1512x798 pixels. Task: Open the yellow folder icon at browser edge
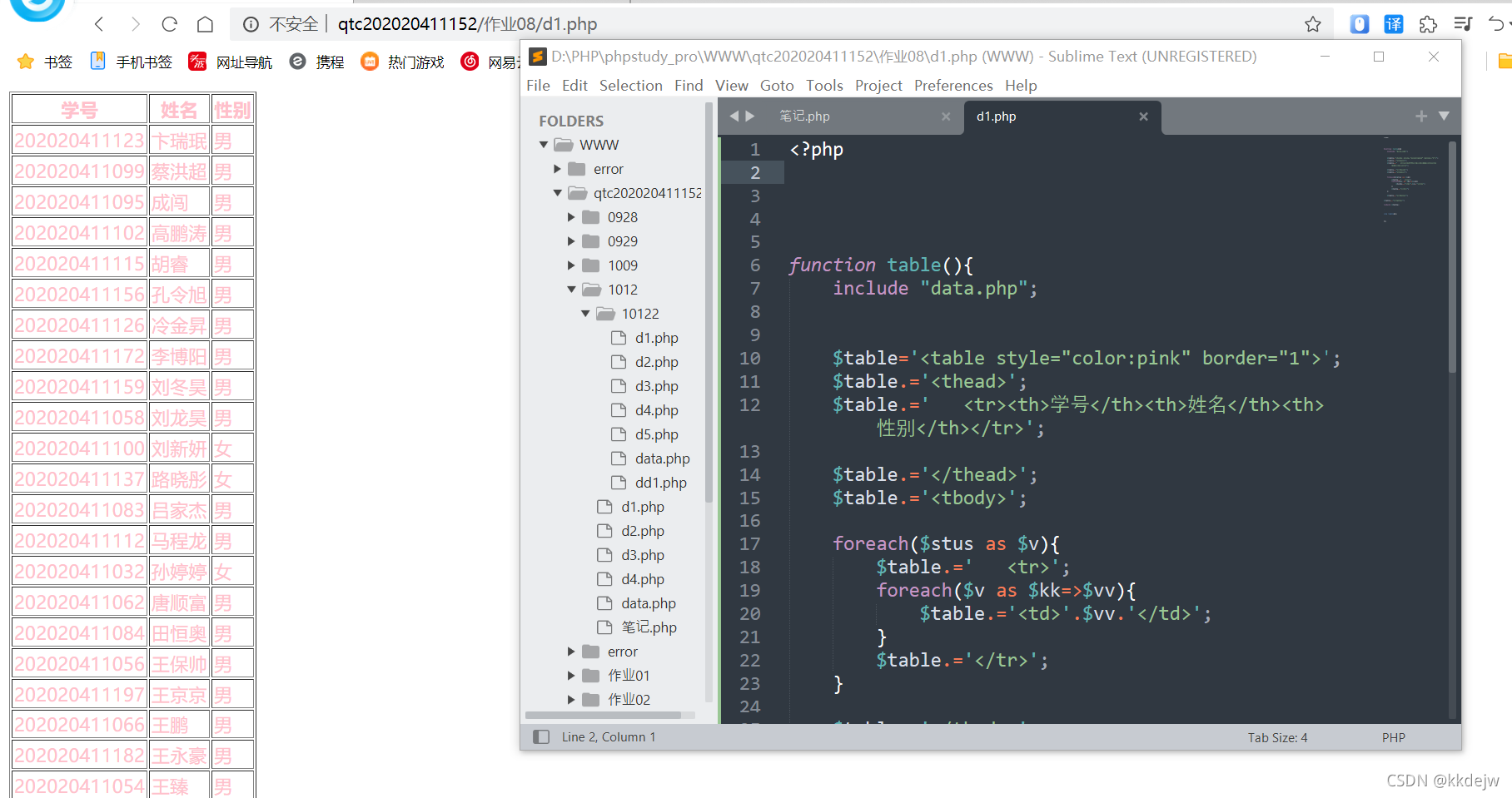pyautogui.click(x=1505, y=62)
